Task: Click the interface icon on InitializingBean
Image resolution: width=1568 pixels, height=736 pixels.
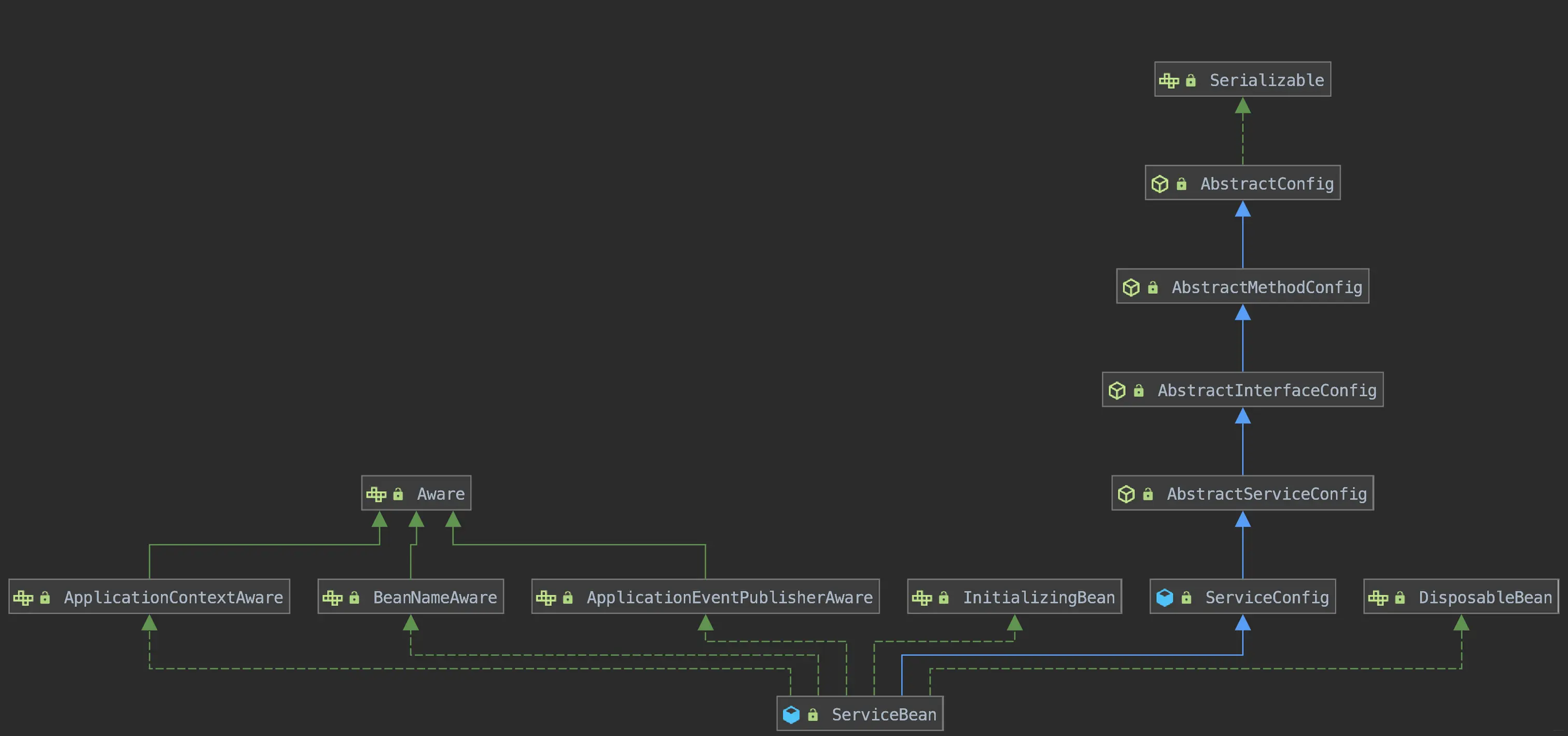Action: tap(921, 597)
